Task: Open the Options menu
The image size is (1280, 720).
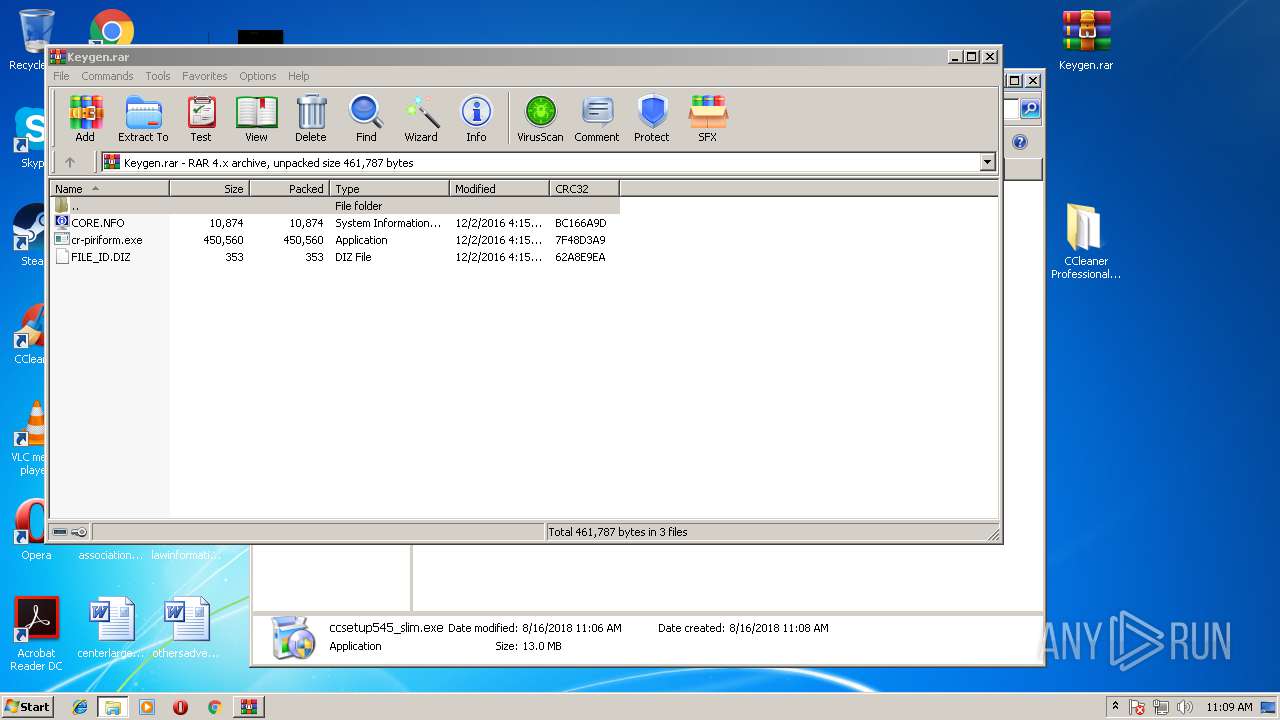Action: [x=257, y=76]
